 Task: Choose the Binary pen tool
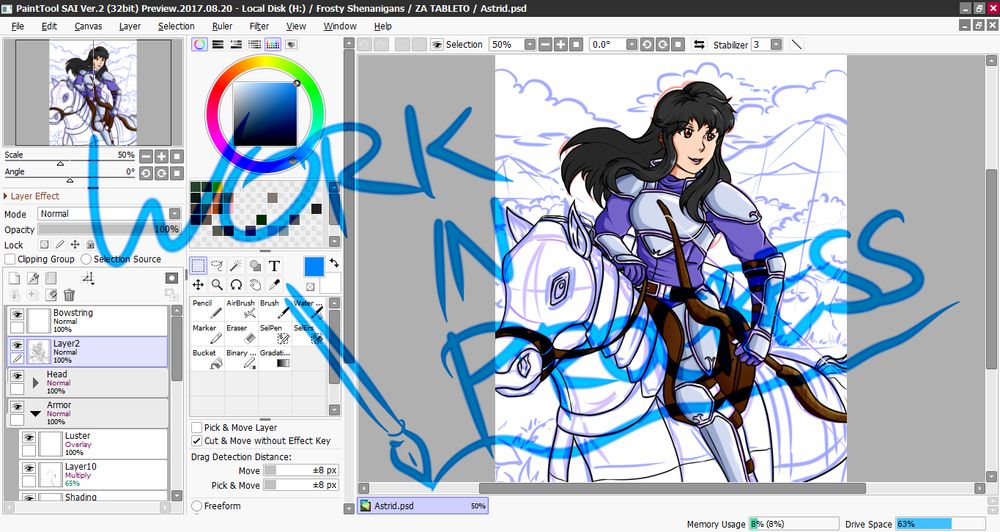pyautogui.click(x=241, y=358)
